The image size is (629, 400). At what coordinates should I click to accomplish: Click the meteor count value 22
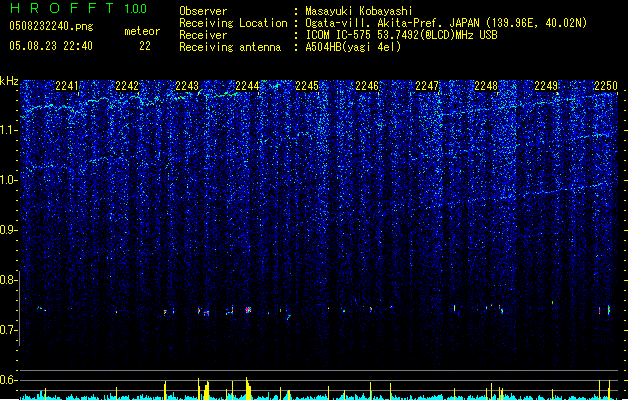(145, 46)
